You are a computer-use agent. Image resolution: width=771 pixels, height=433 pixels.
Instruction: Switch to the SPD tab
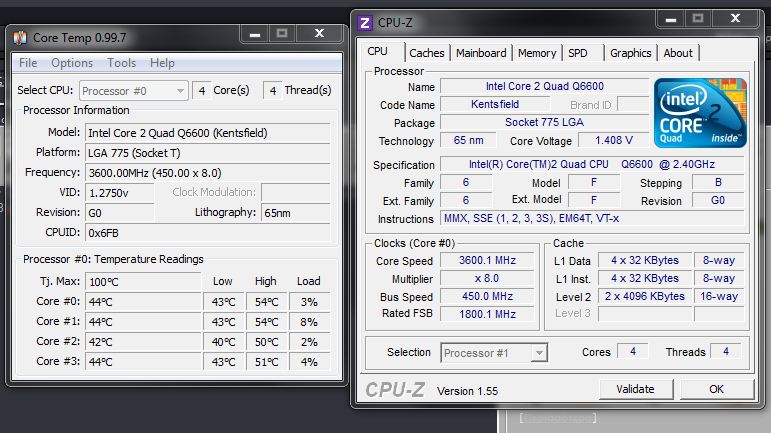[578, 53]
